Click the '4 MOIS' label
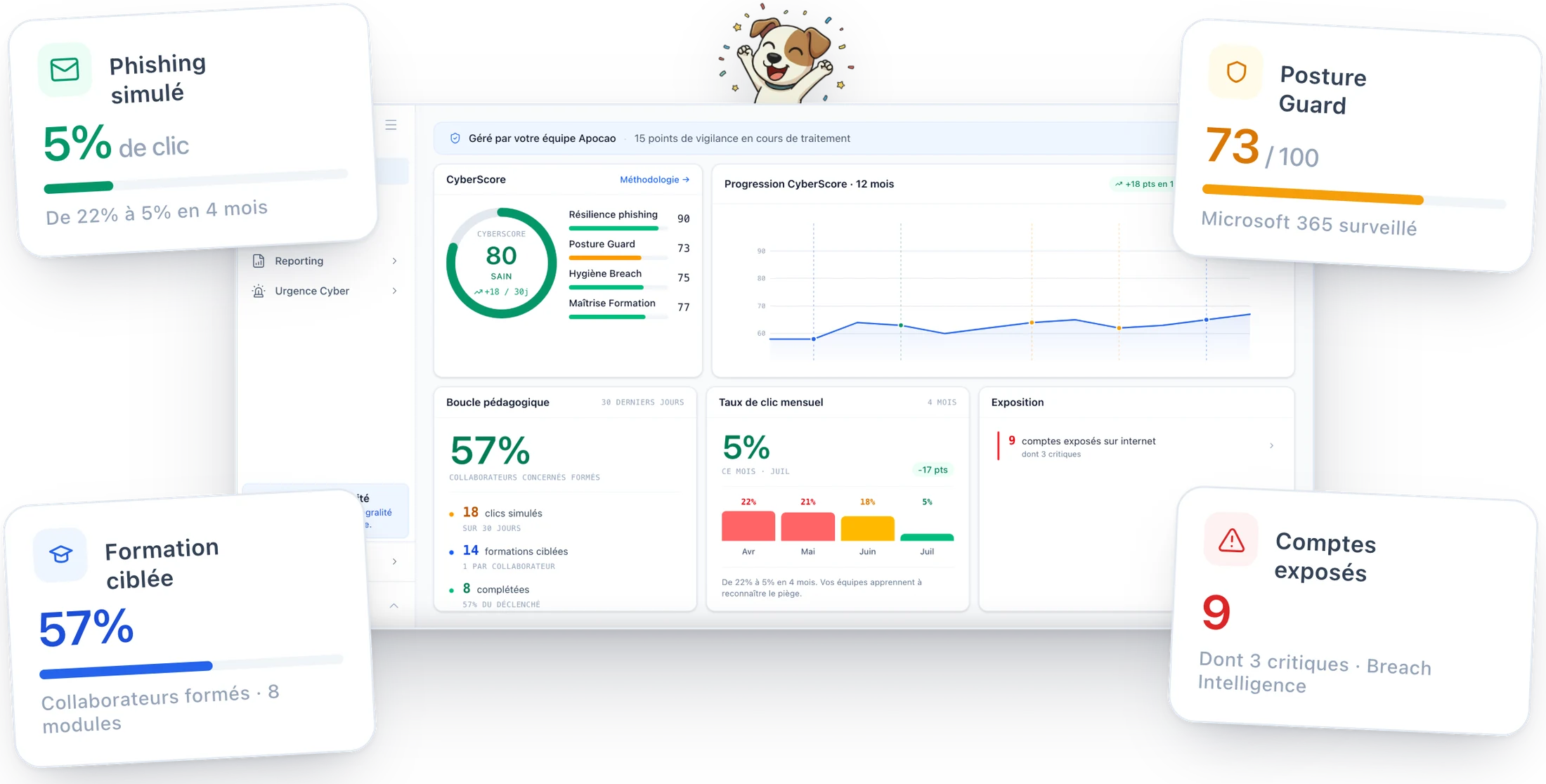Screen dimensions: 1546x784 pyautogui.click(x=942, y=403)
